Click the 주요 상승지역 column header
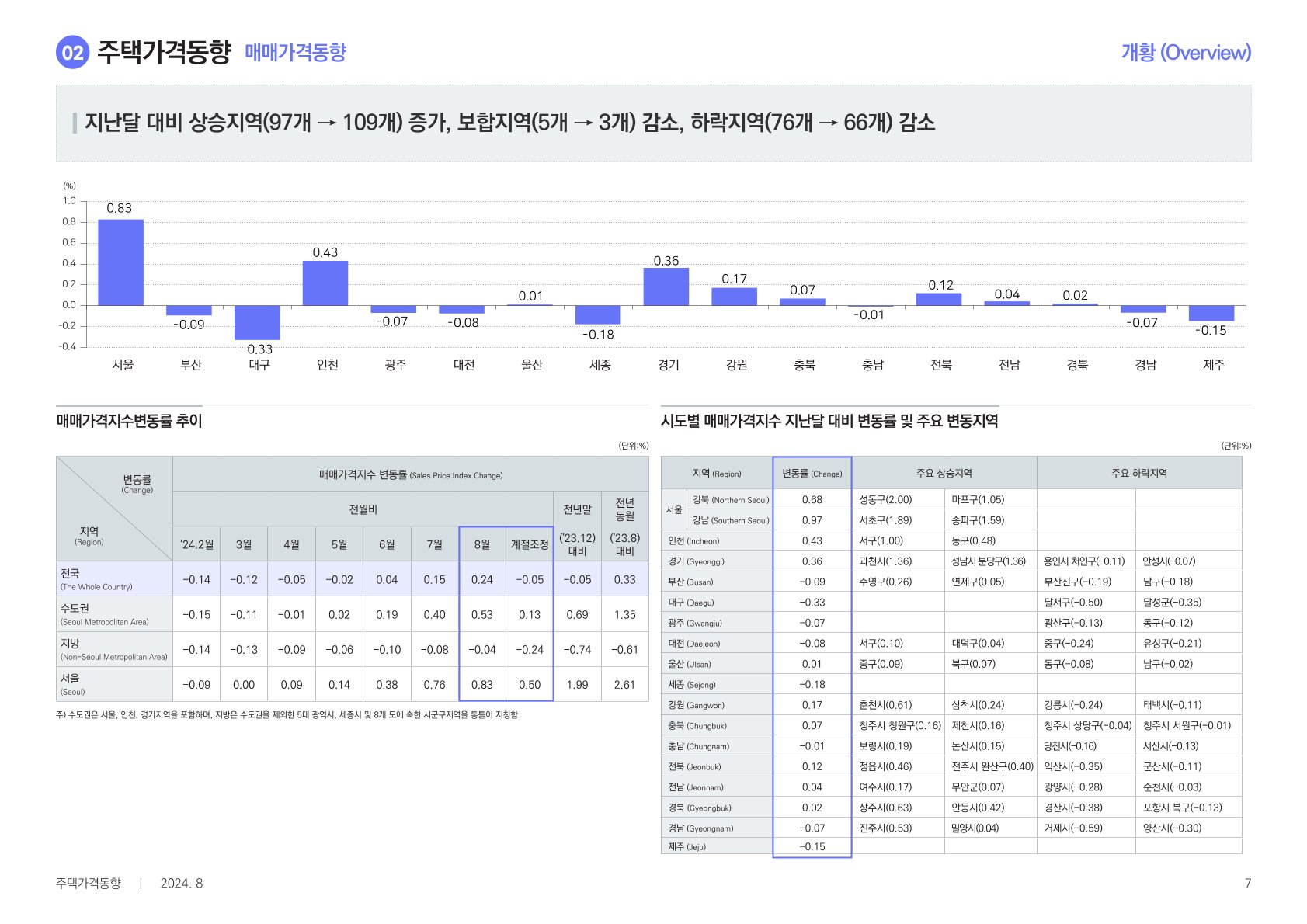The height and width of the screenshot is (924, 1307). point(944,473)
